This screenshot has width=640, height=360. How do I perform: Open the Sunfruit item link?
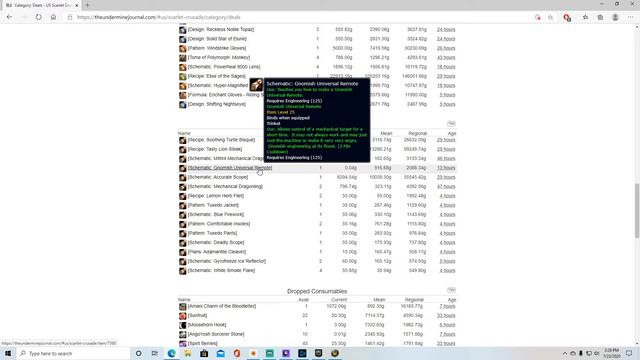[198, 316]
